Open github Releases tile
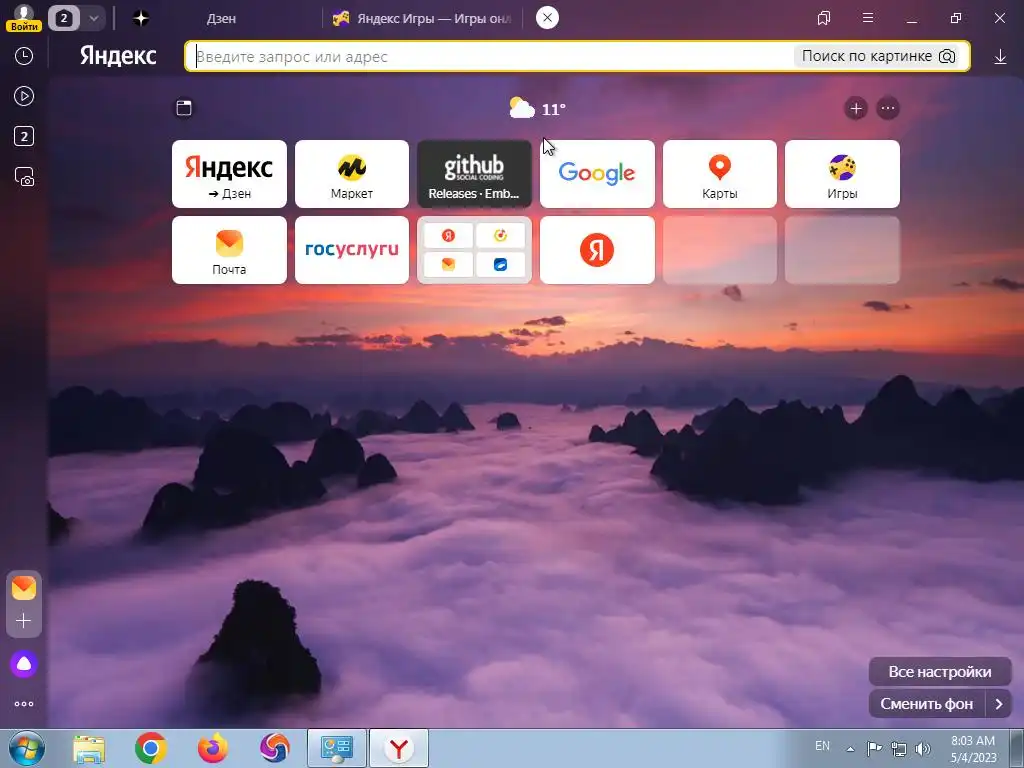This screenshot has width=1024, height=768. (x=475, y=174)
